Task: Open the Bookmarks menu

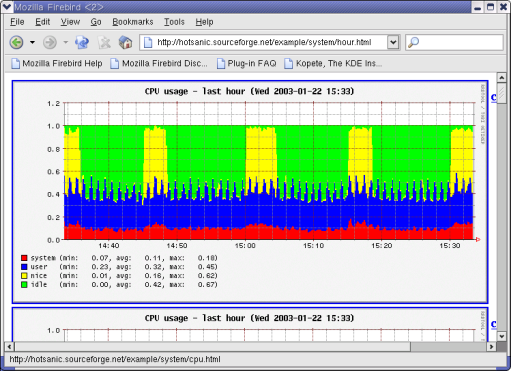Action: click(133, 22)
